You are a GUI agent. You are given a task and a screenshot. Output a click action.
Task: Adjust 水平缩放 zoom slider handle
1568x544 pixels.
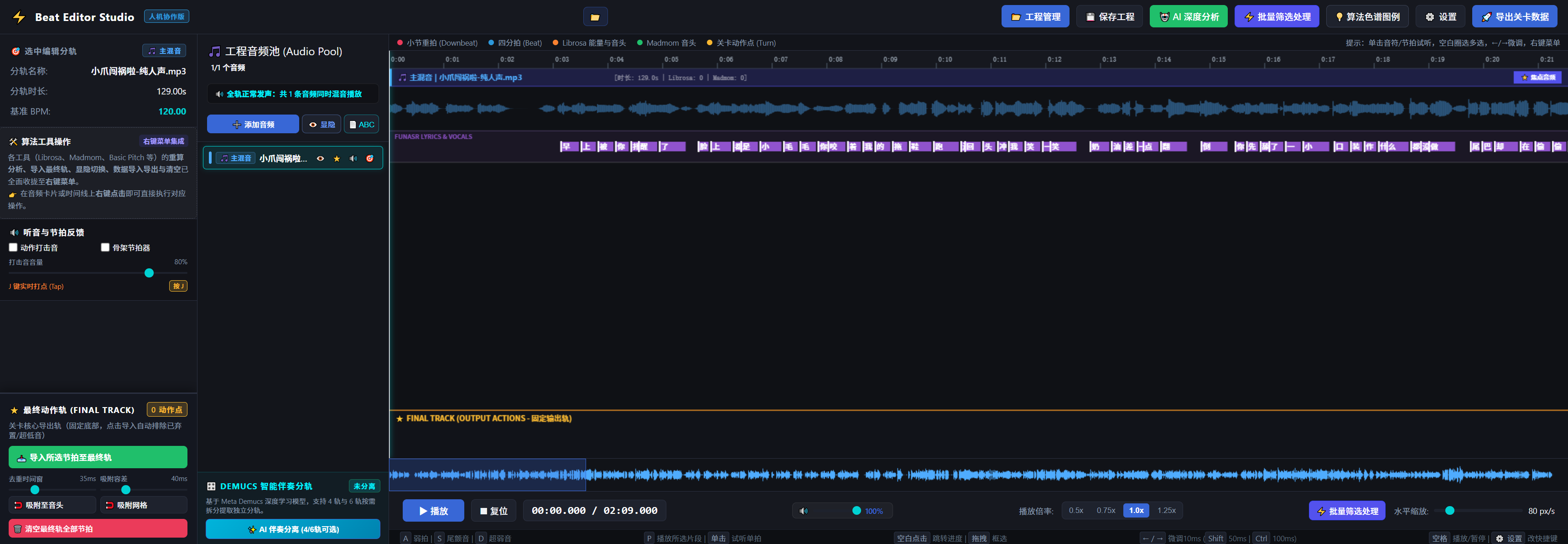coord(1450,511)
